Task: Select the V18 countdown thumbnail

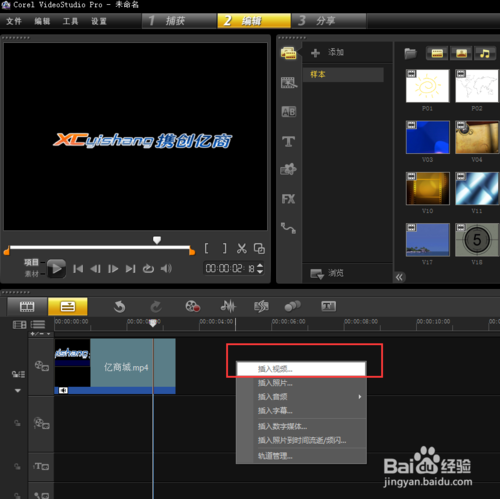Action: 477,240
